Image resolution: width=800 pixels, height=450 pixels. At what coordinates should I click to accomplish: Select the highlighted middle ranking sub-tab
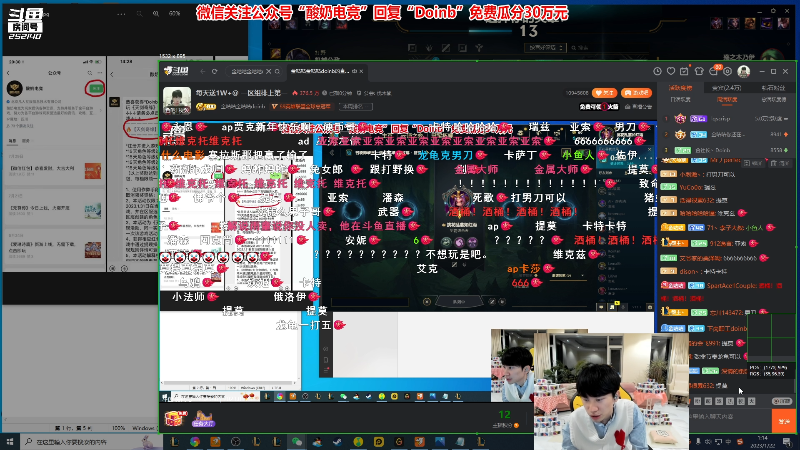727,99
